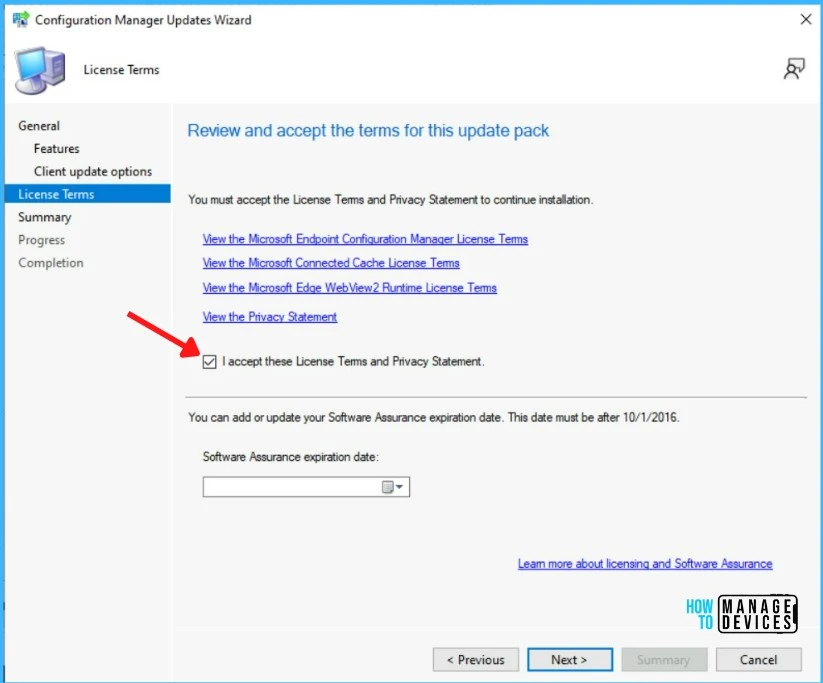
Task: Open Edge WebView2 Runtime License Terms link
Action: click(x=350, y=288)
